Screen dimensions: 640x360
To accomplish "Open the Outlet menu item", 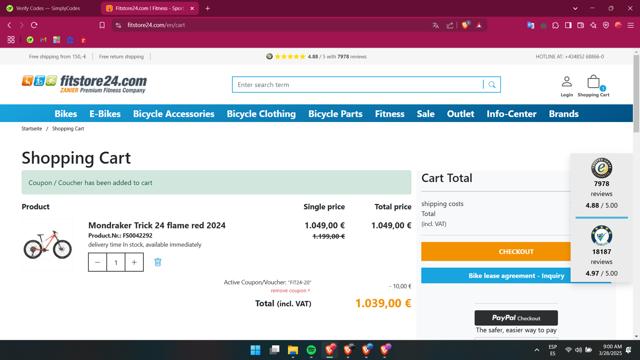I will pos(460,114).
